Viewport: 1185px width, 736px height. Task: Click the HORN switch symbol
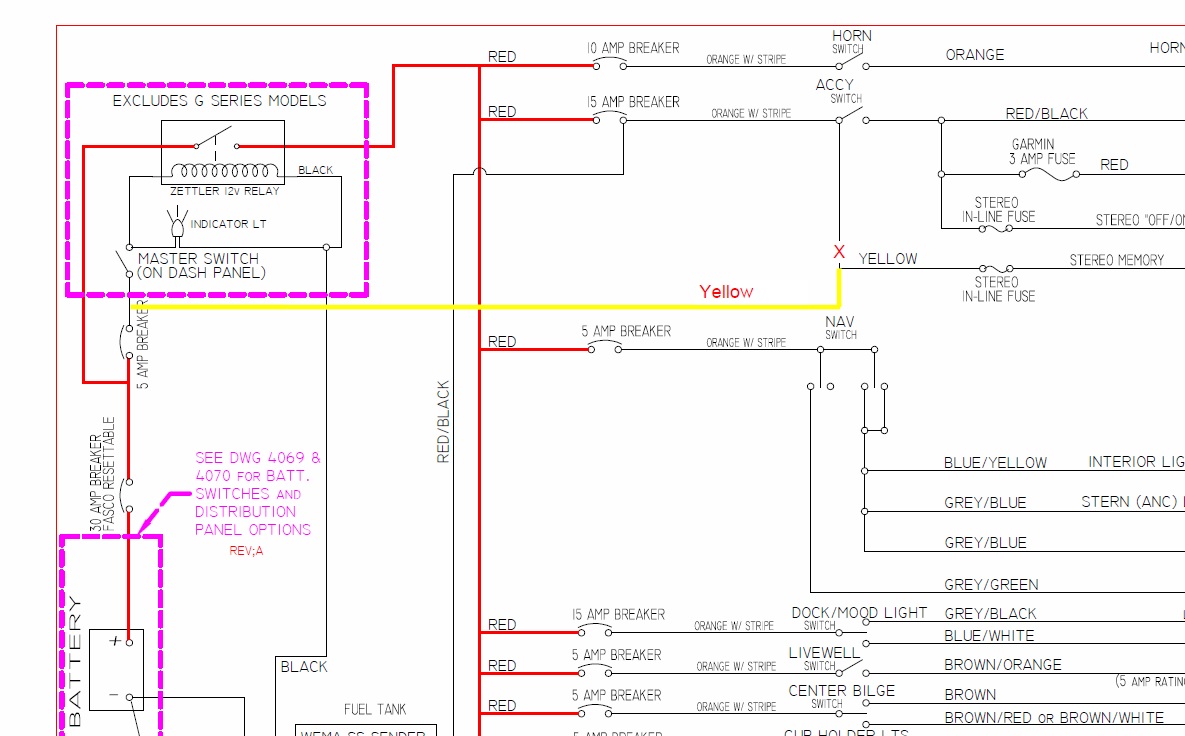point(852,64)
